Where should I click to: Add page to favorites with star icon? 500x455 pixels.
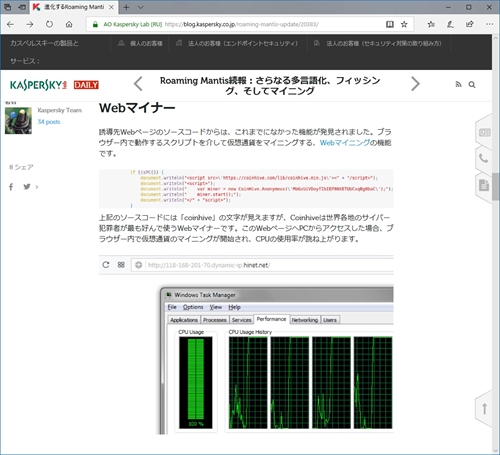[404, 24]
